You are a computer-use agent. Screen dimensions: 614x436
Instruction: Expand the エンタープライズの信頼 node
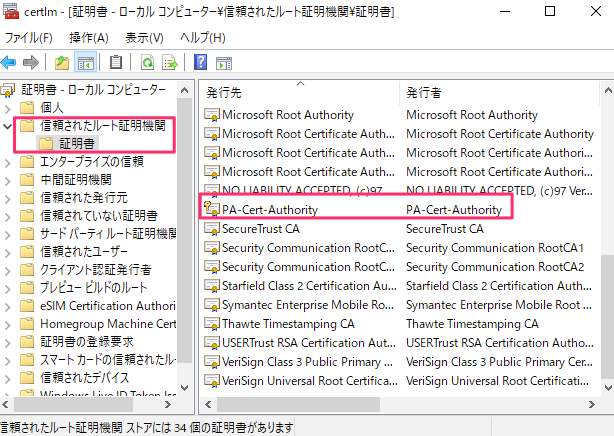coord(7,162)
